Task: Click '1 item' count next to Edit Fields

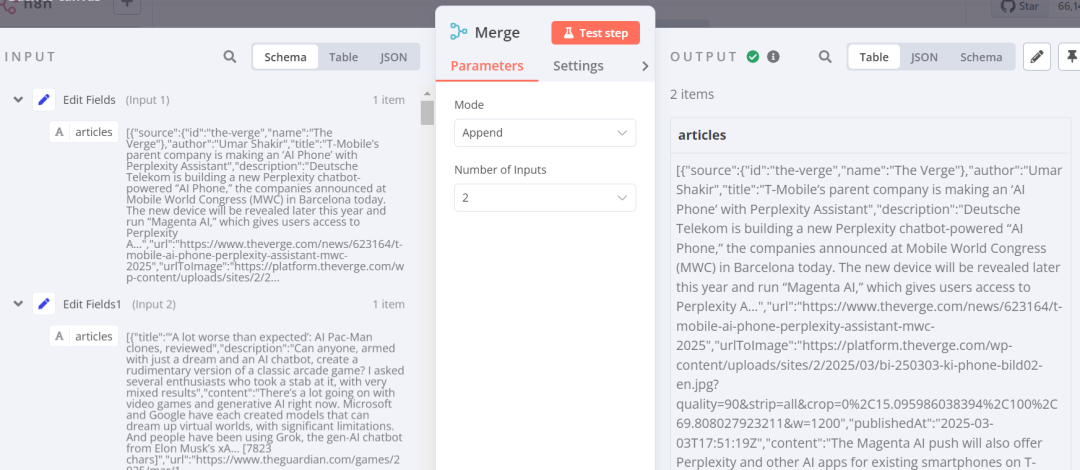Action: [388, 100]
